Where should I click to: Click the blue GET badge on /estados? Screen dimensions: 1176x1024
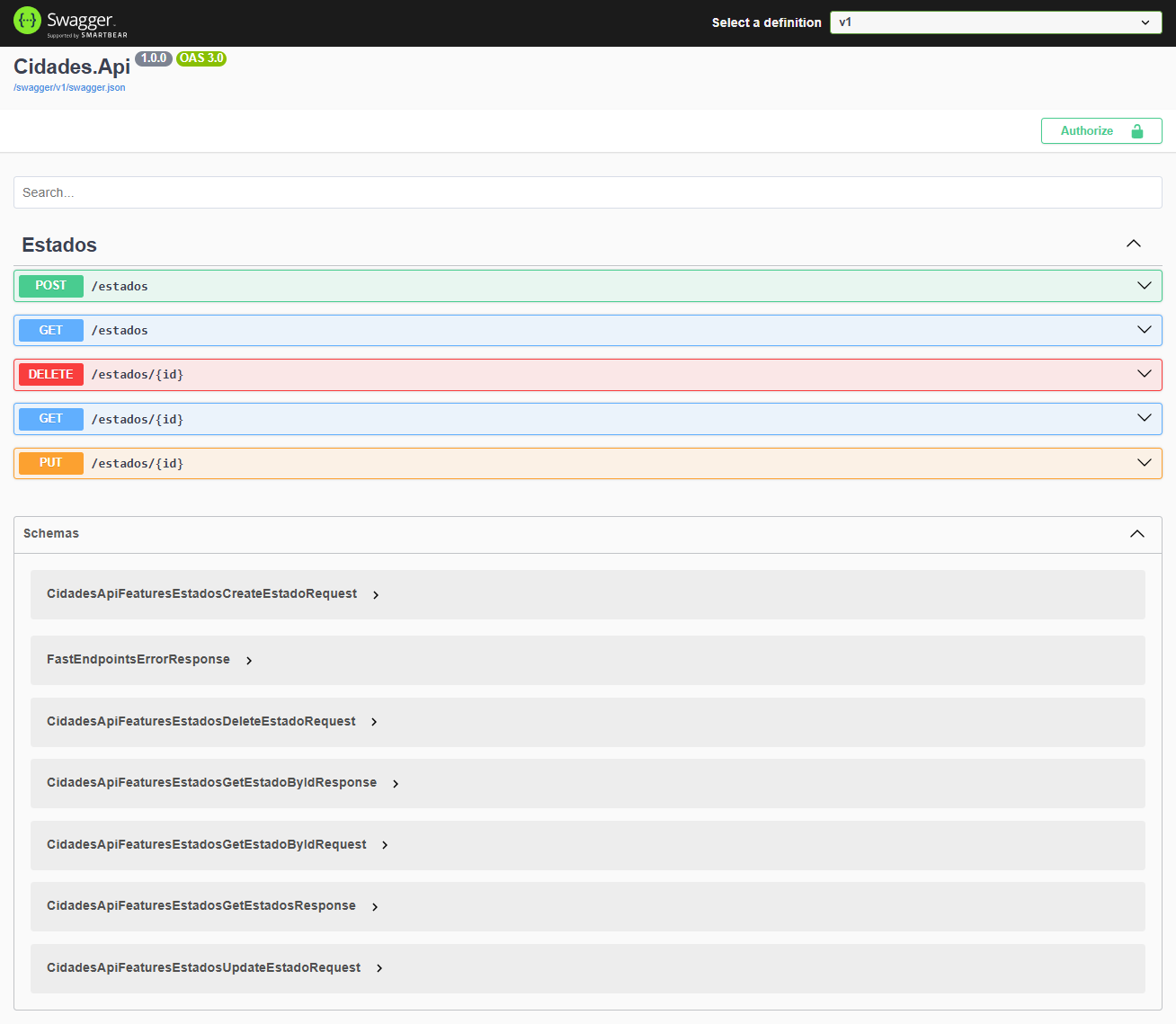[50, 329]
